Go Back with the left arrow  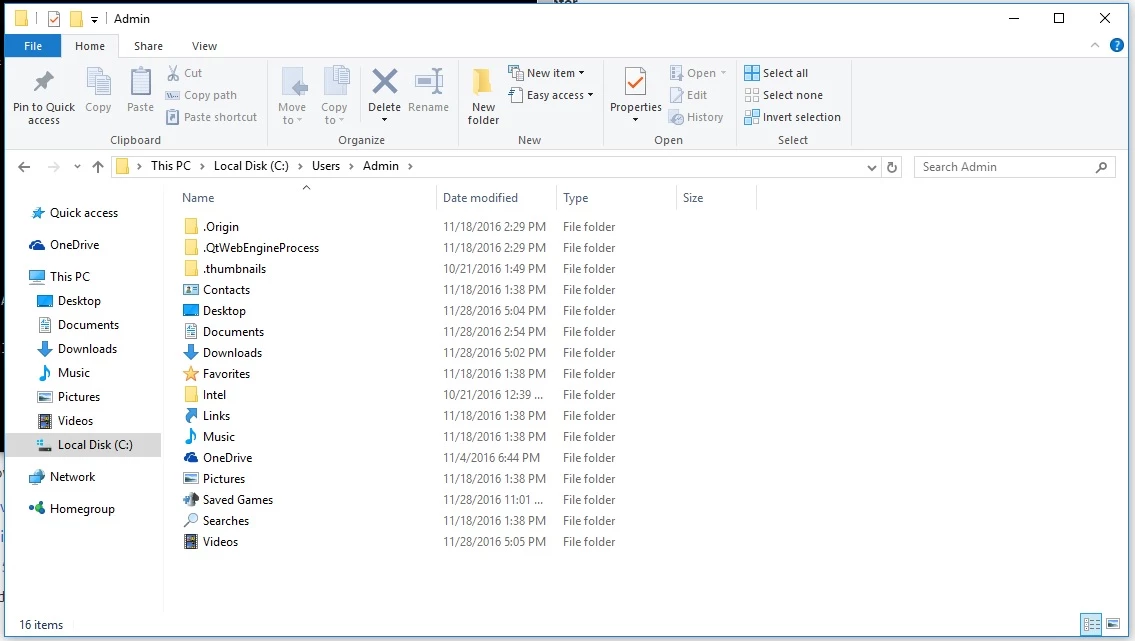(24, 167)
